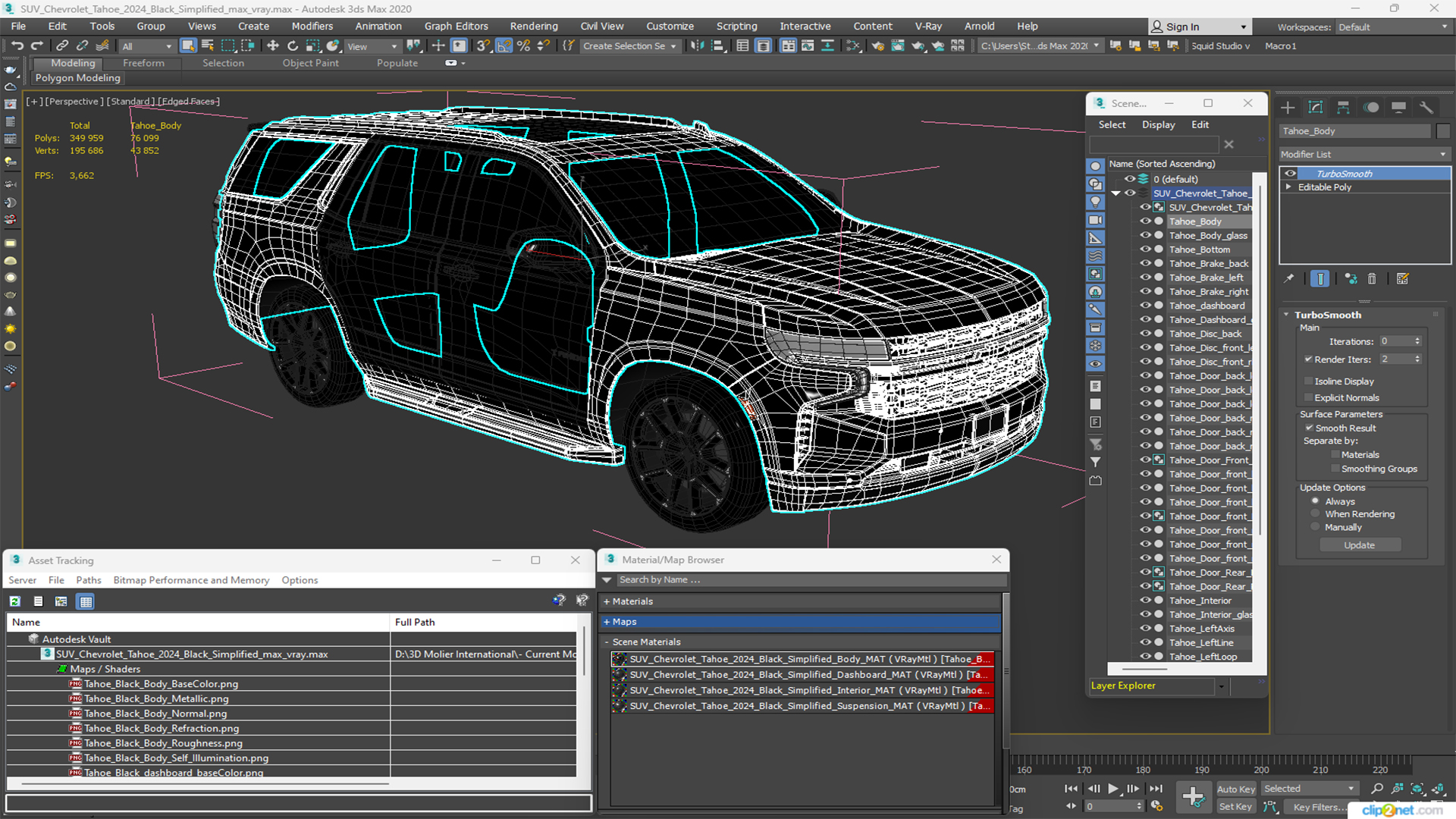Screen dimensions: 1456x819
Task: Click the Update button in TurboSmooth
Action: [x=1360, y=545]
